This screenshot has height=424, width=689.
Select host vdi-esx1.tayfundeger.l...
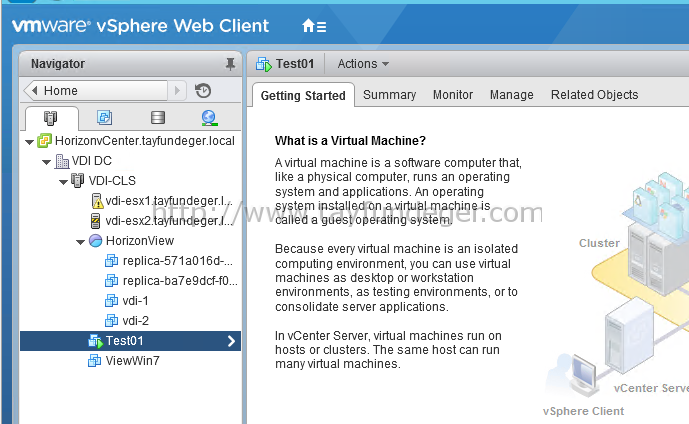tap(169, 201)
